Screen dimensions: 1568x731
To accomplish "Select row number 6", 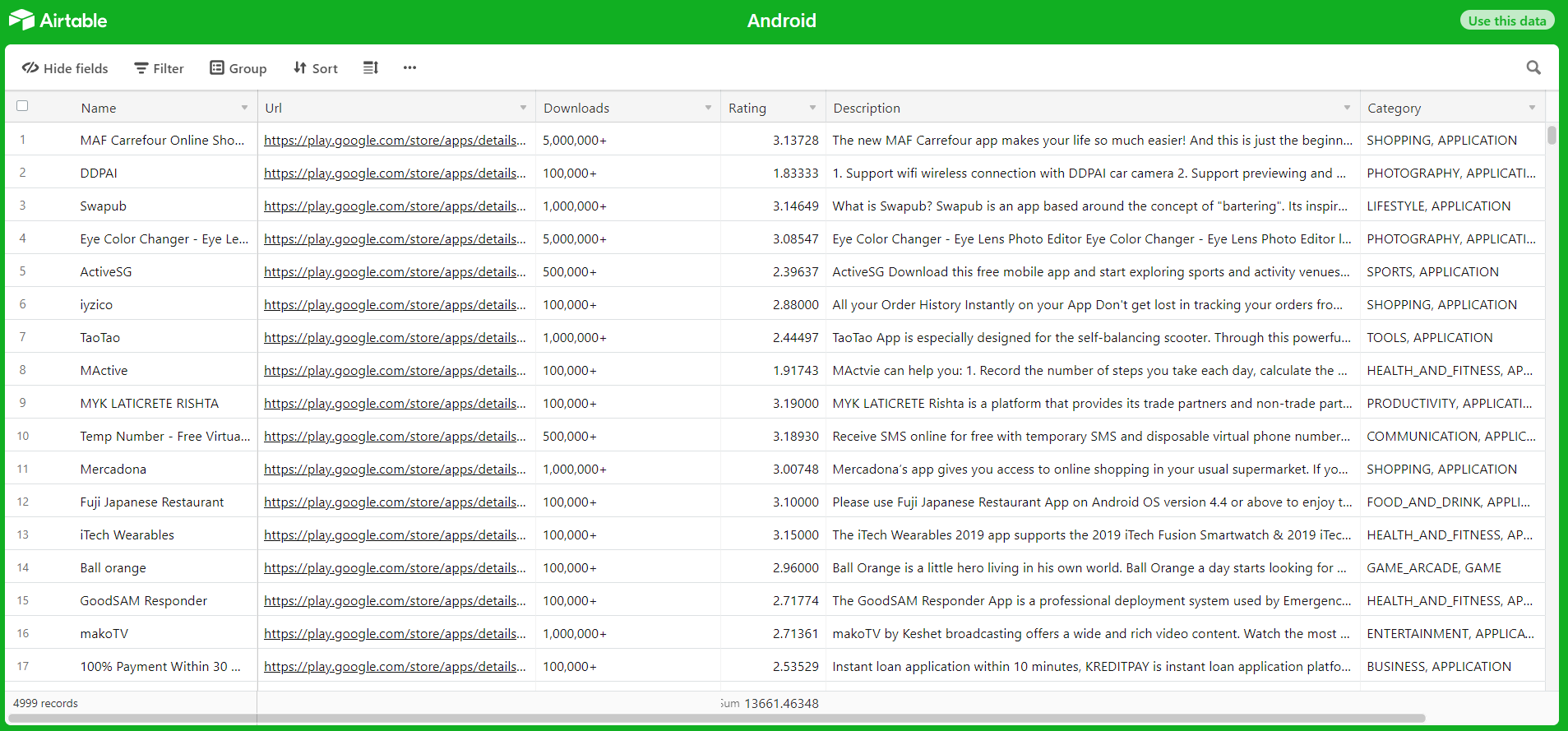I will (22, 304).
